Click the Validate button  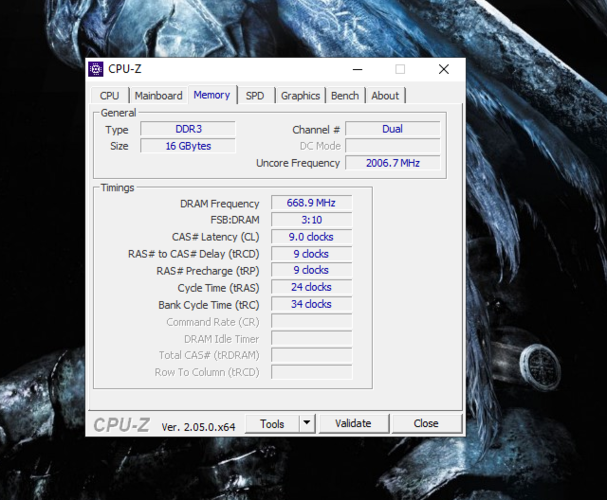353,423
